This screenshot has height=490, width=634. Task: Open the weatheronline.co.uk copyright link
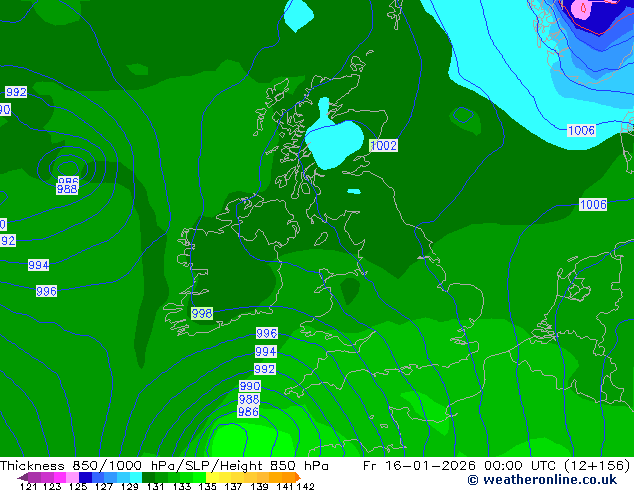(542, 480)
